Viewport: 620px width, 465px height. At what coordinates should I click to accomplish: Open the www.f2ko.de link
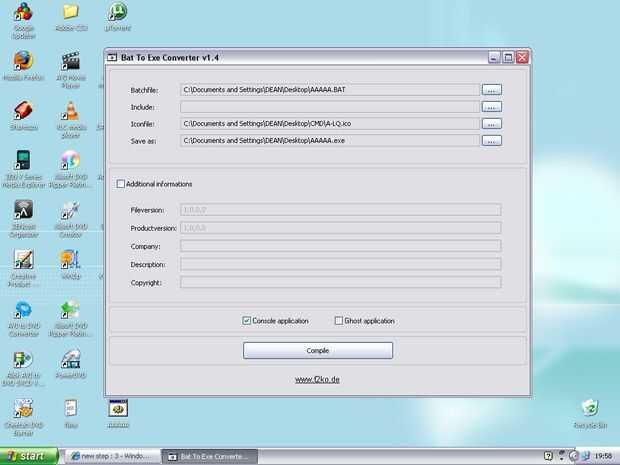click(x=317, y=380)
